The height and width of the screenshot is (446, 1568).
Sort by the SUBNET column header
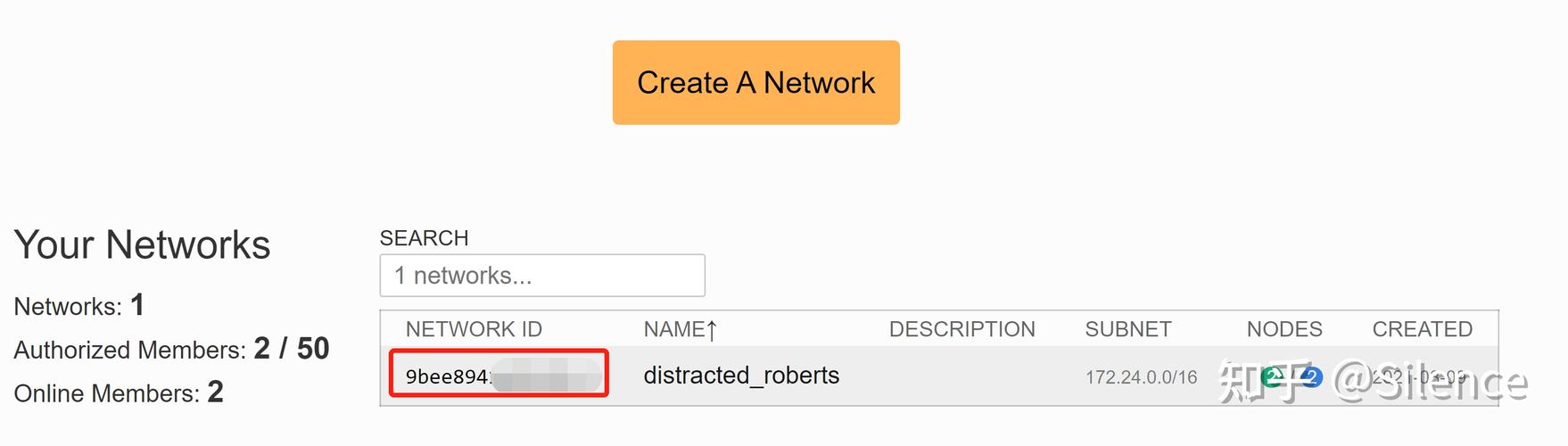[1127, 329]
